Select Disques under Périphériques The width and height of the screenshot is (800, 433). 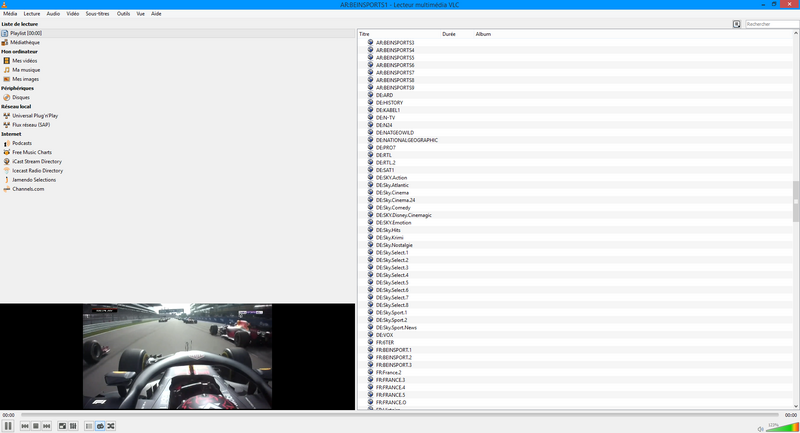[21, 97]
